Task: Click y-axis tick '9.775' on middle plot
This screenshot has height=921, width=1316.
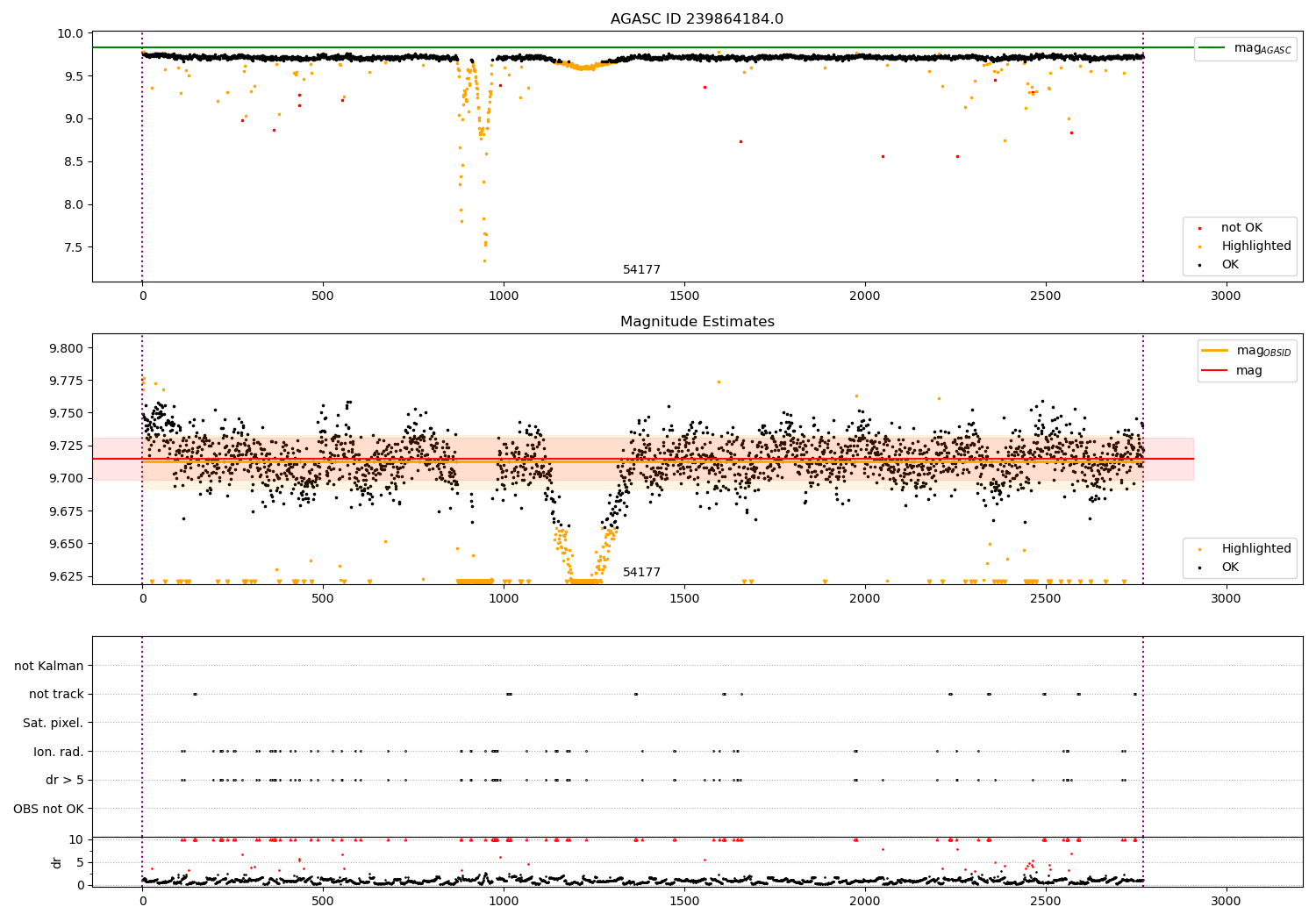Action: click(x=66, y=381)
